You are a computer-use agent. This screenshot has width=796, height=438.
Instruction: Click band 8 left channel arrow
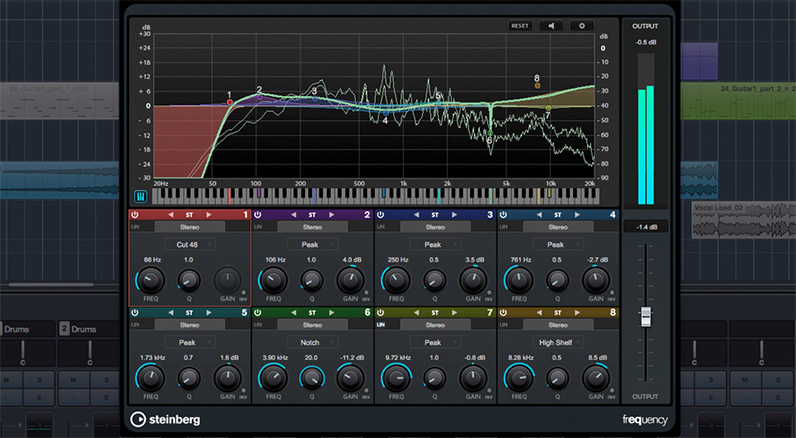(x=539, y=313)
